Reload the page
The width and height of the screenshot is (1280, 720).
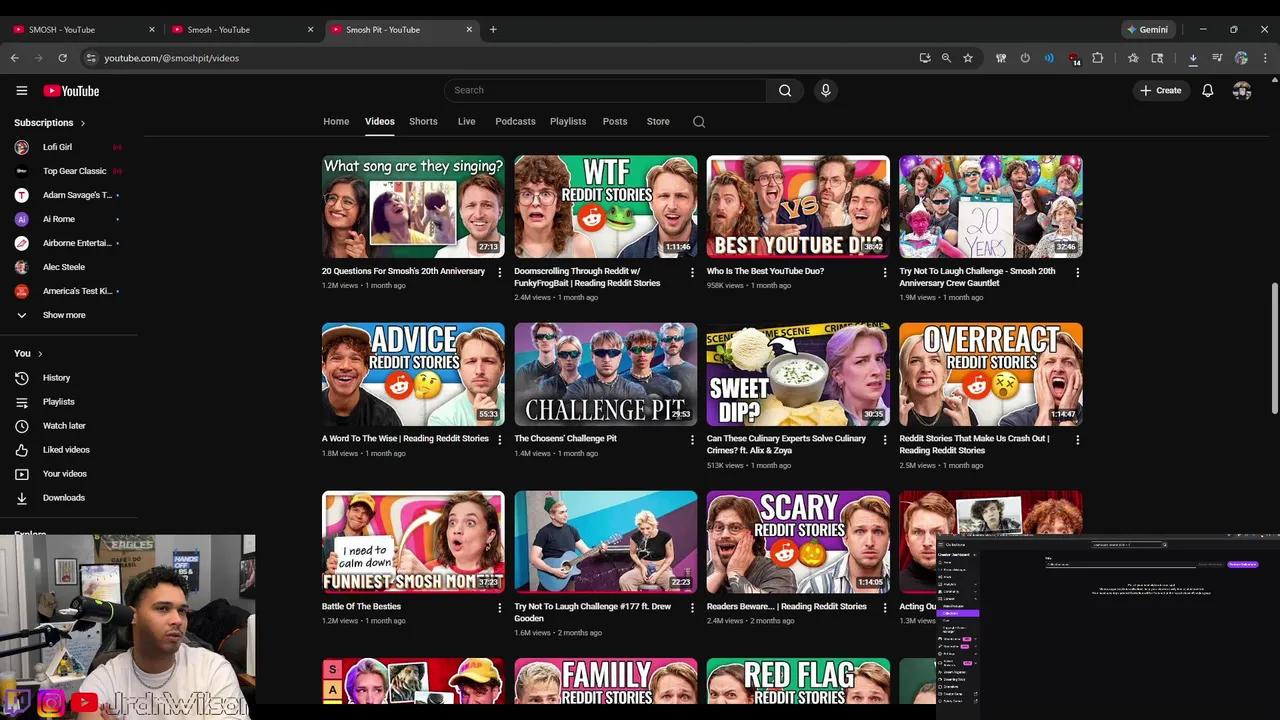62,58
